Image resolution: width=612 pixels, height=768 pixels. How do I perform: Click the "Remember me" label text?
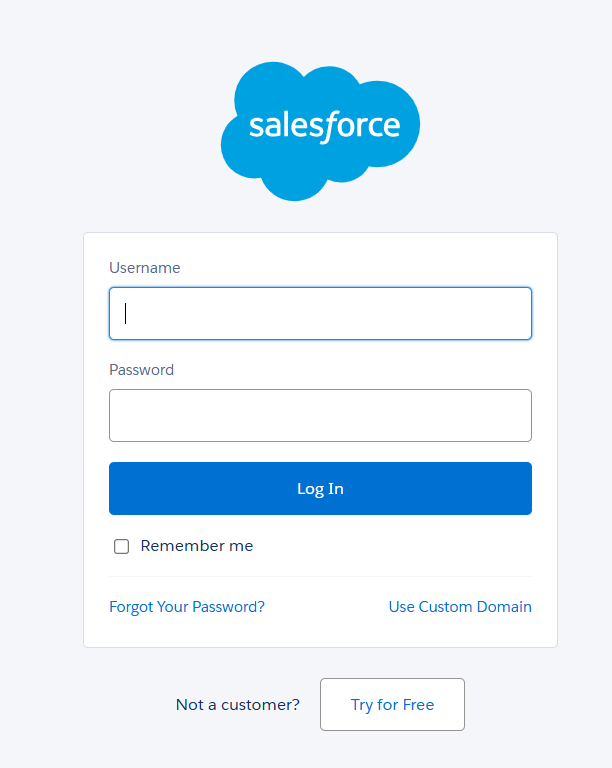point(197,546)
